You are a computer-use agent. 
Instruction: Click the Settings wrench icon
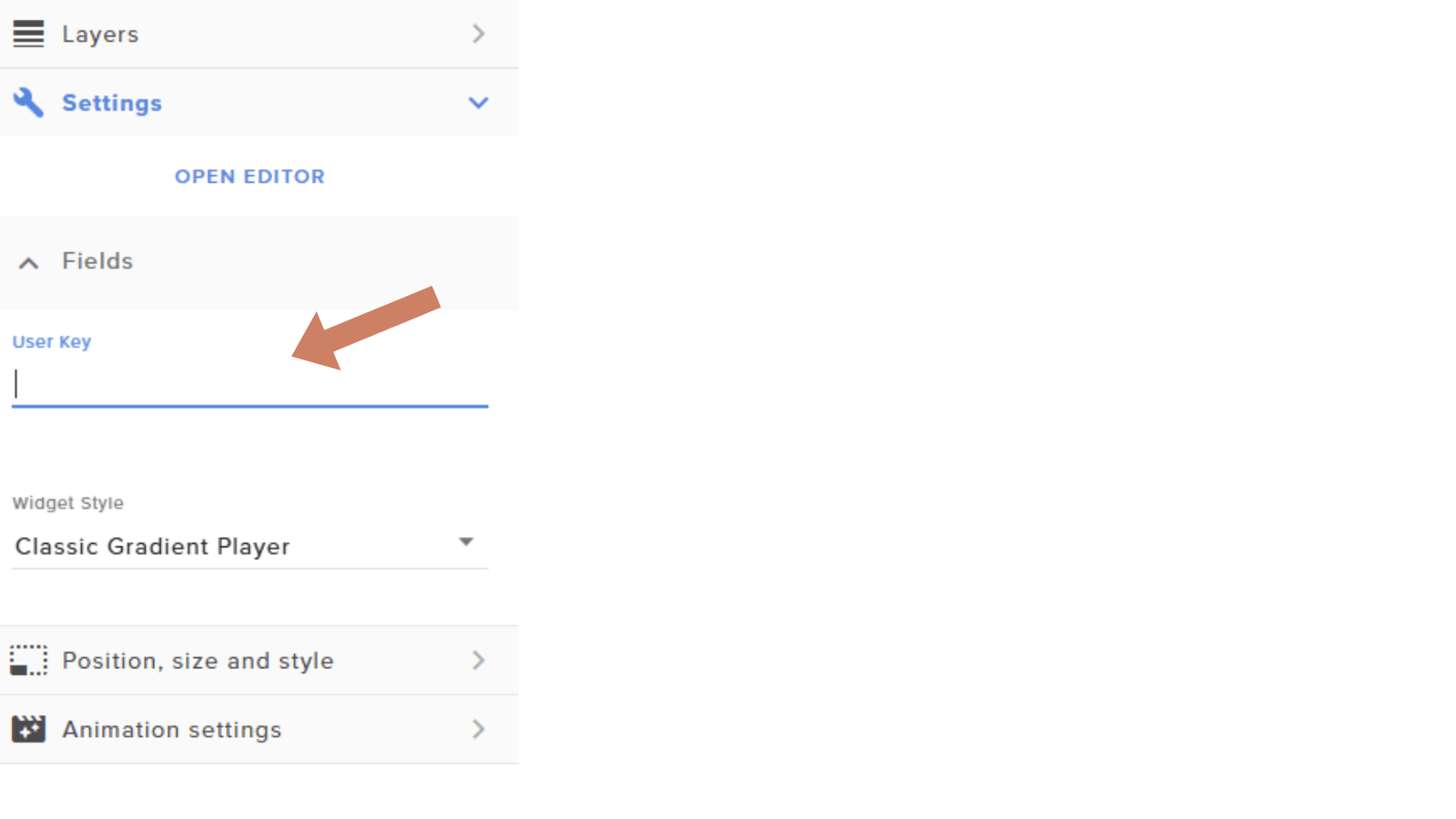[28, 103]
